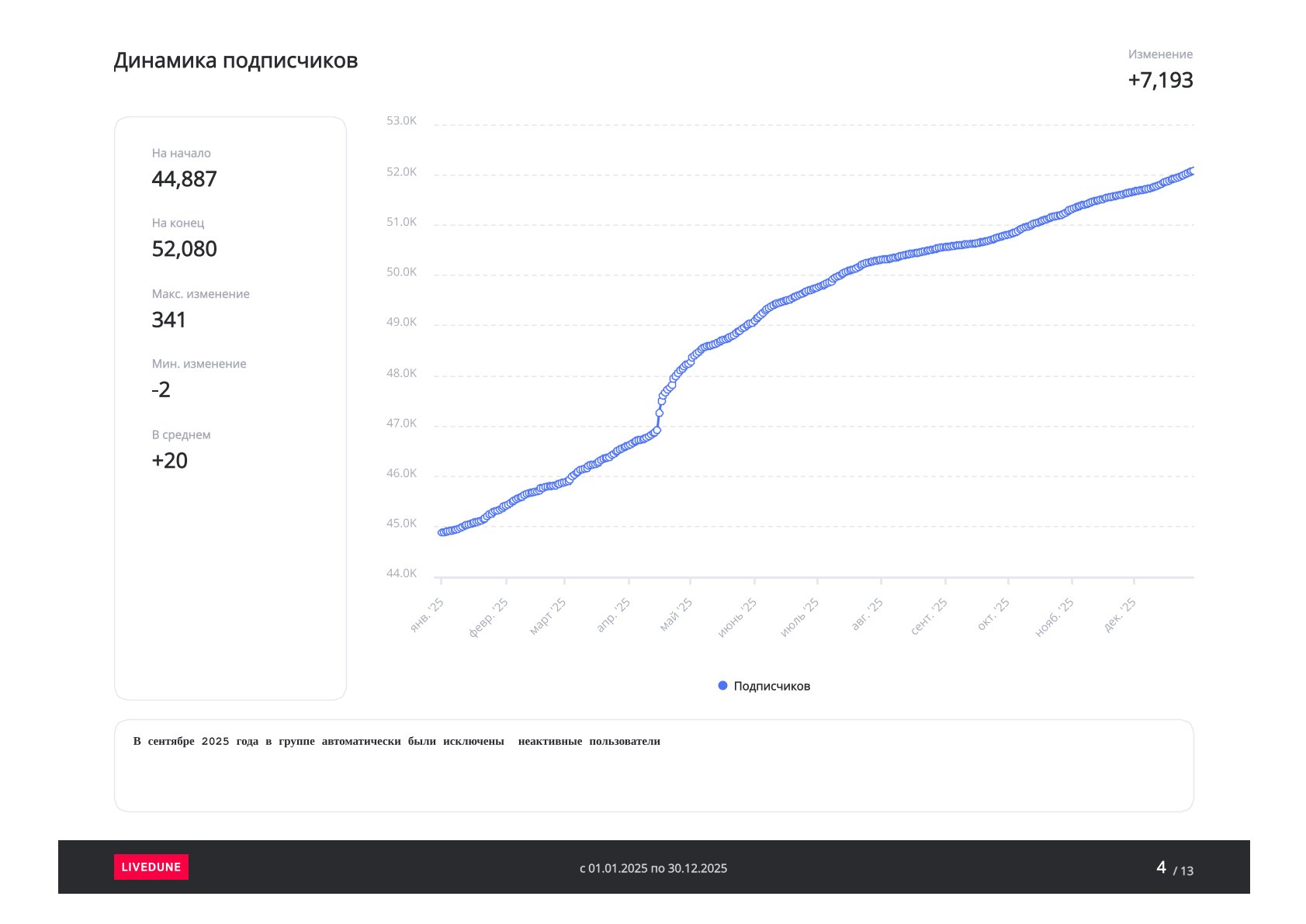
Task: Click the LIVEDUNE logo in the footer
Action: point(151,867)
